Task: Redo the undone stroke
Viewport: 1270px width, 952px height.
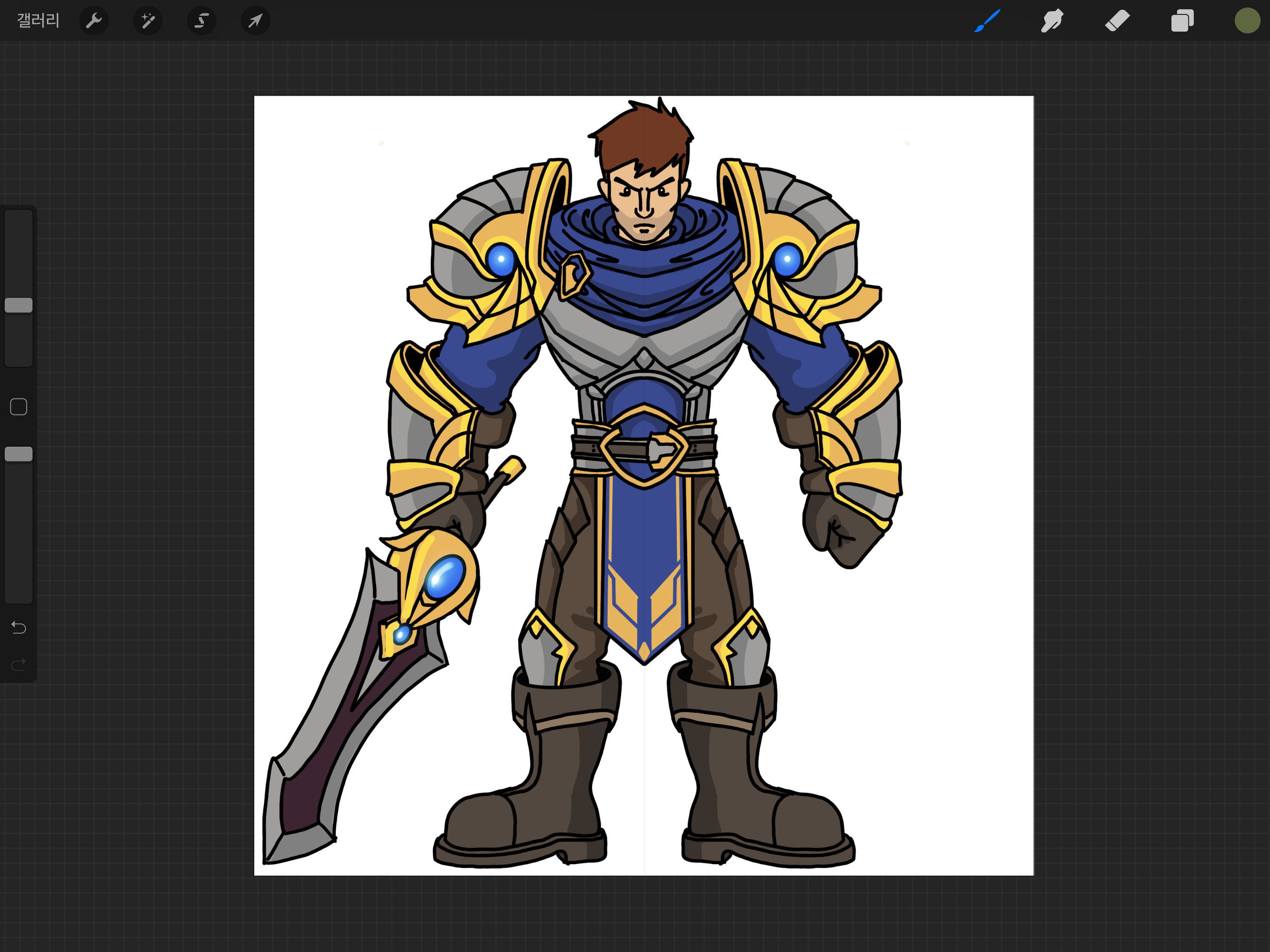Action: click(19, 664)
